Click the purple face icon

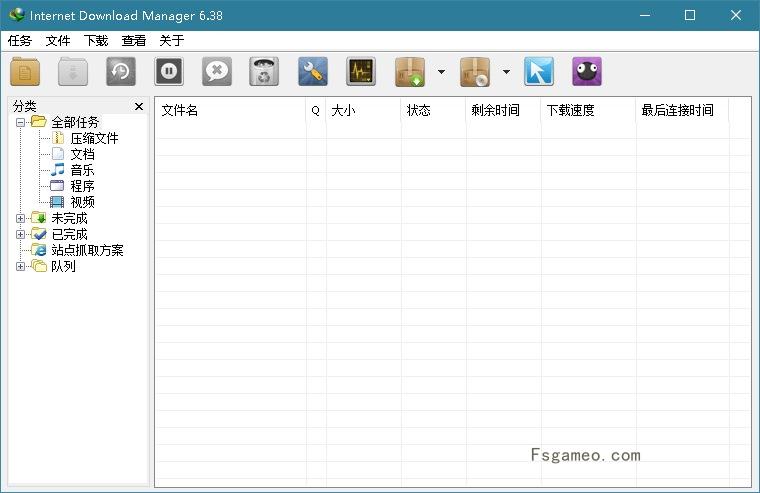coord(586,72)
